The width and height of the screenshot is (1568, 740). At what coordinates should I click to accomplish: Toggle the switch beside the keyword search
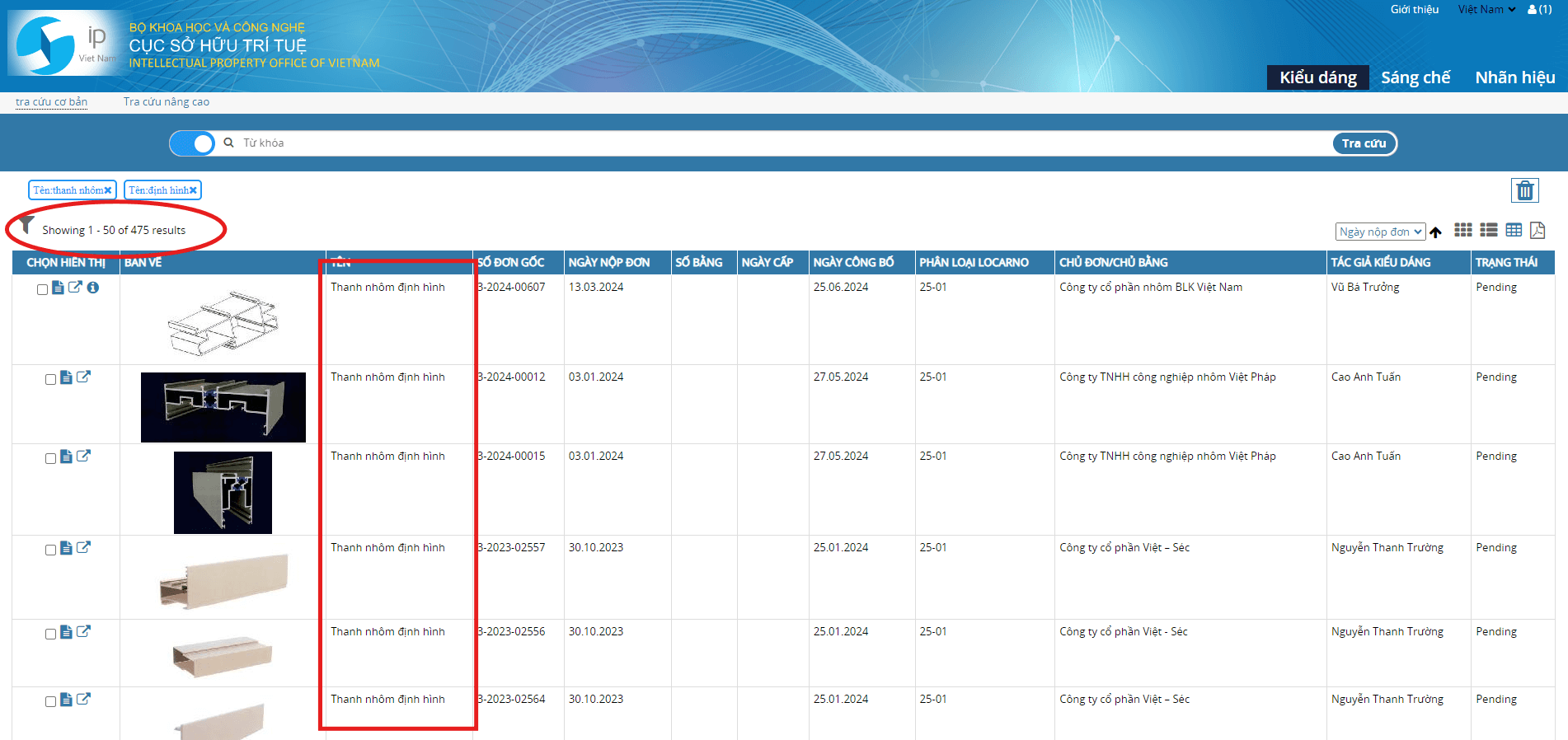pyautogui.click(x=192, y=143)
